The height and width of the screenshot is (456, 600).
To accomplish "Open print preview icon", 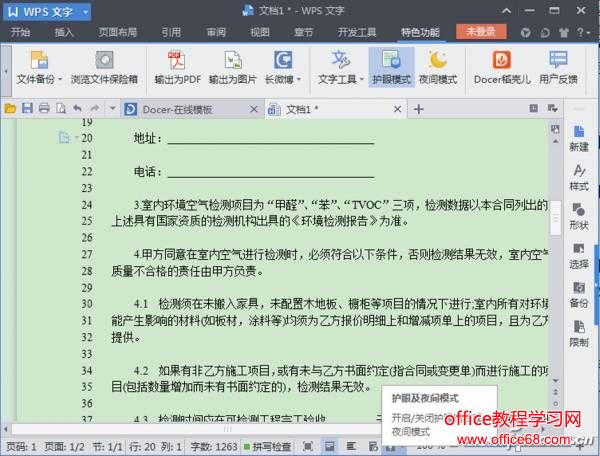I will click(61, 109).
